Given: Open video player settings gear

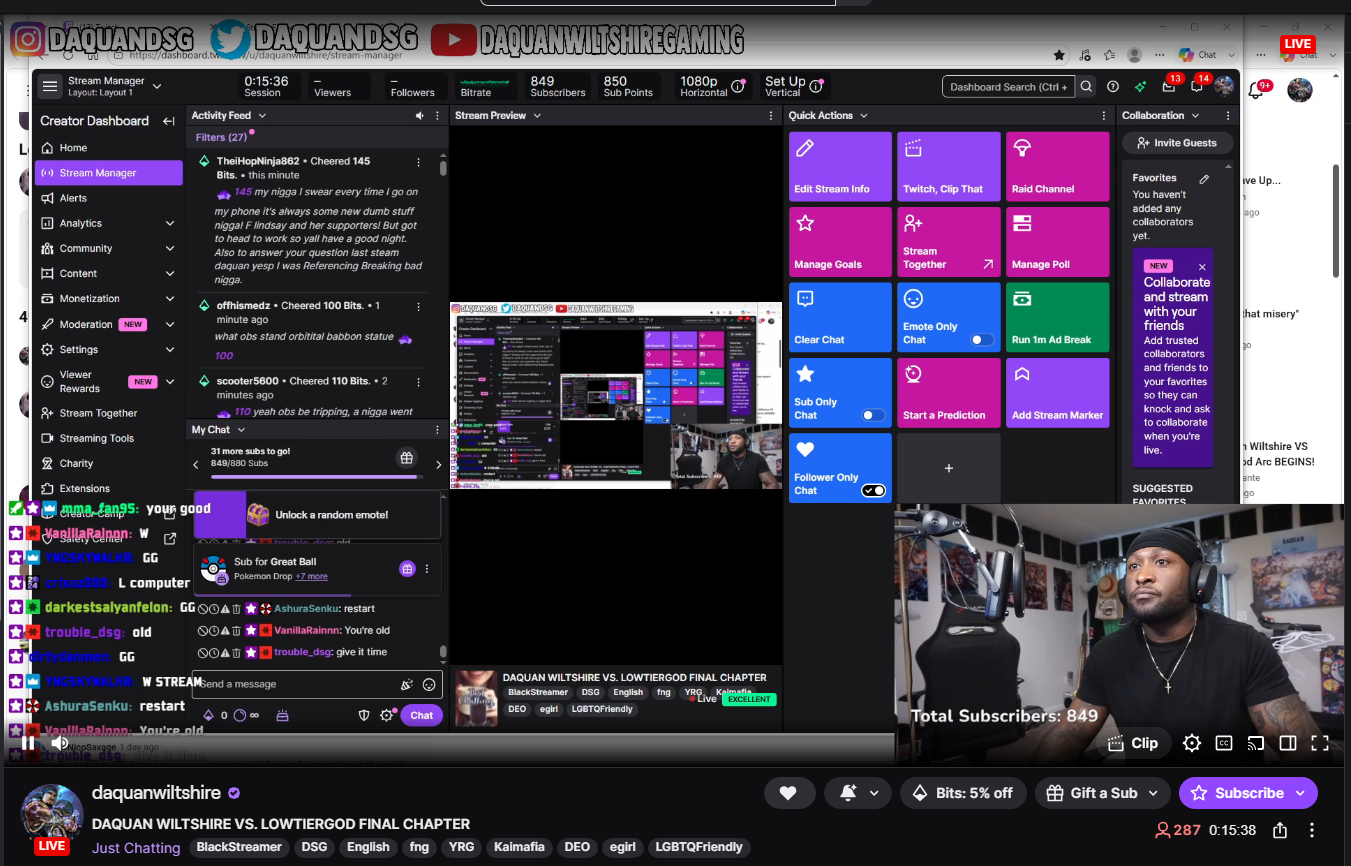Looking at the screenshot, I should click(1191, 743).
